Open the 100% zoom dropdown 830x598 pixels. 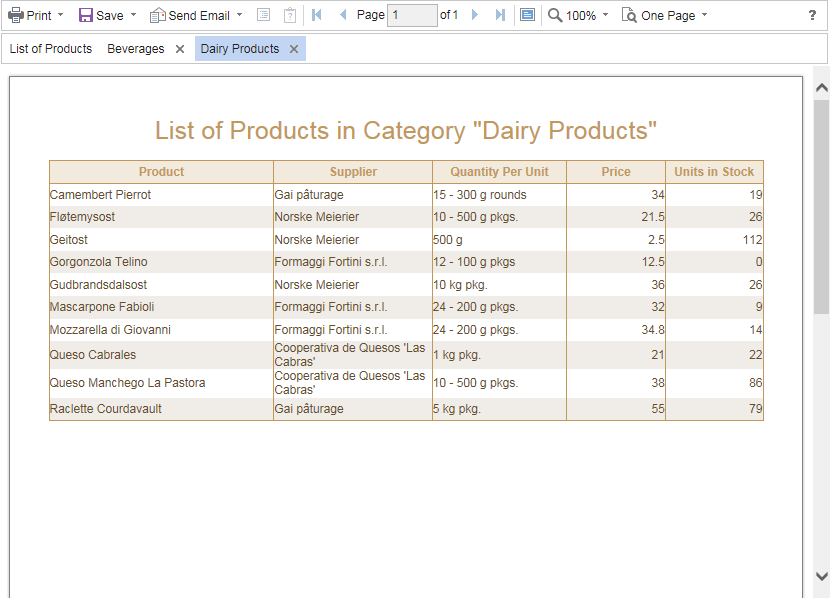605,15
